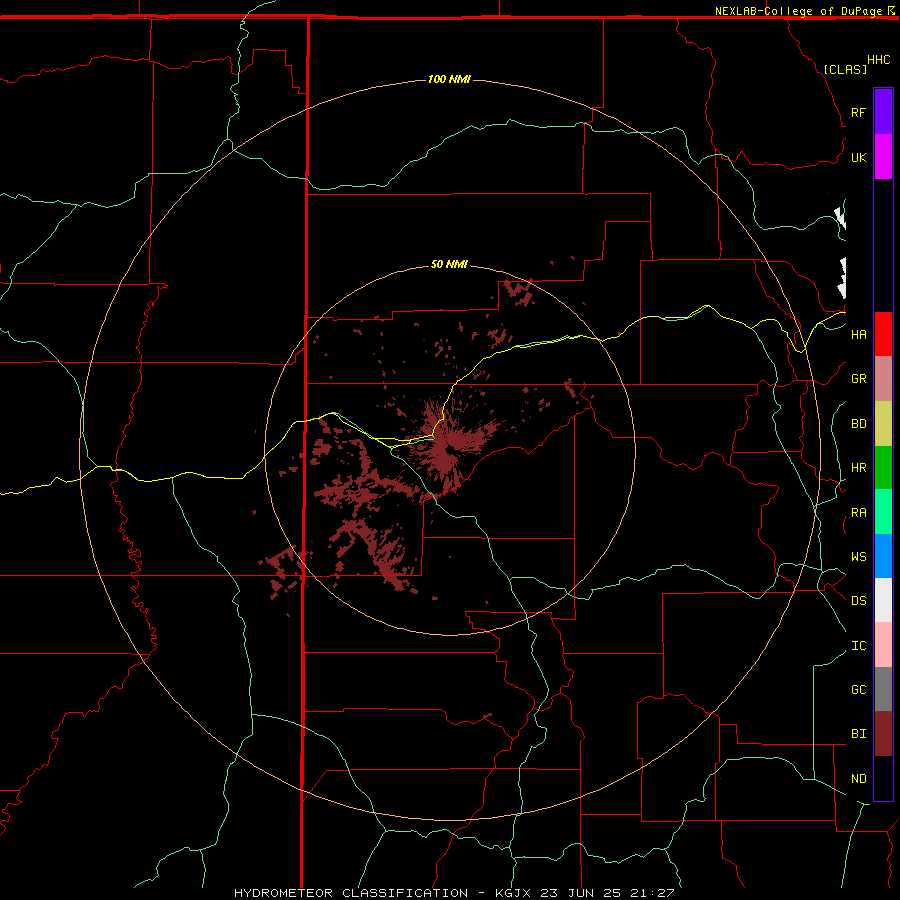Click the 'HHC' product label
900x900 pixels.
pos(878,60)
